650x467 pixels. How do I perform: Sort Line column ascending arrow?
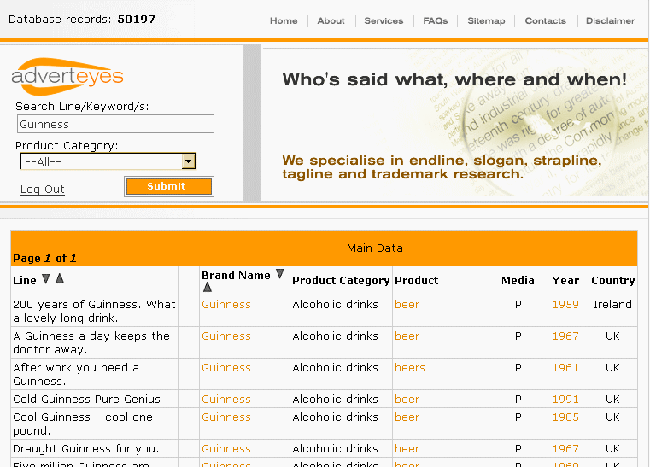tap(60, 278)
